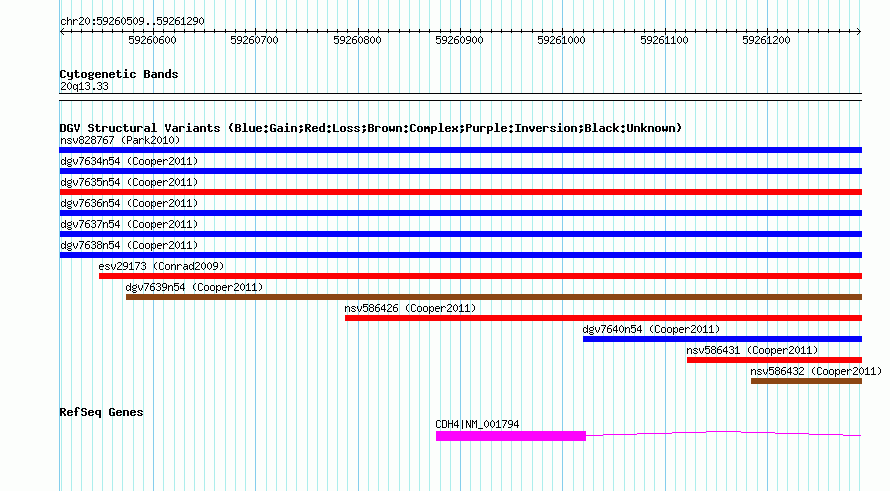Click the RefSeq Genes track title
Screen dimensions: 890x491
pyautogui.click(x=101, y=412)
